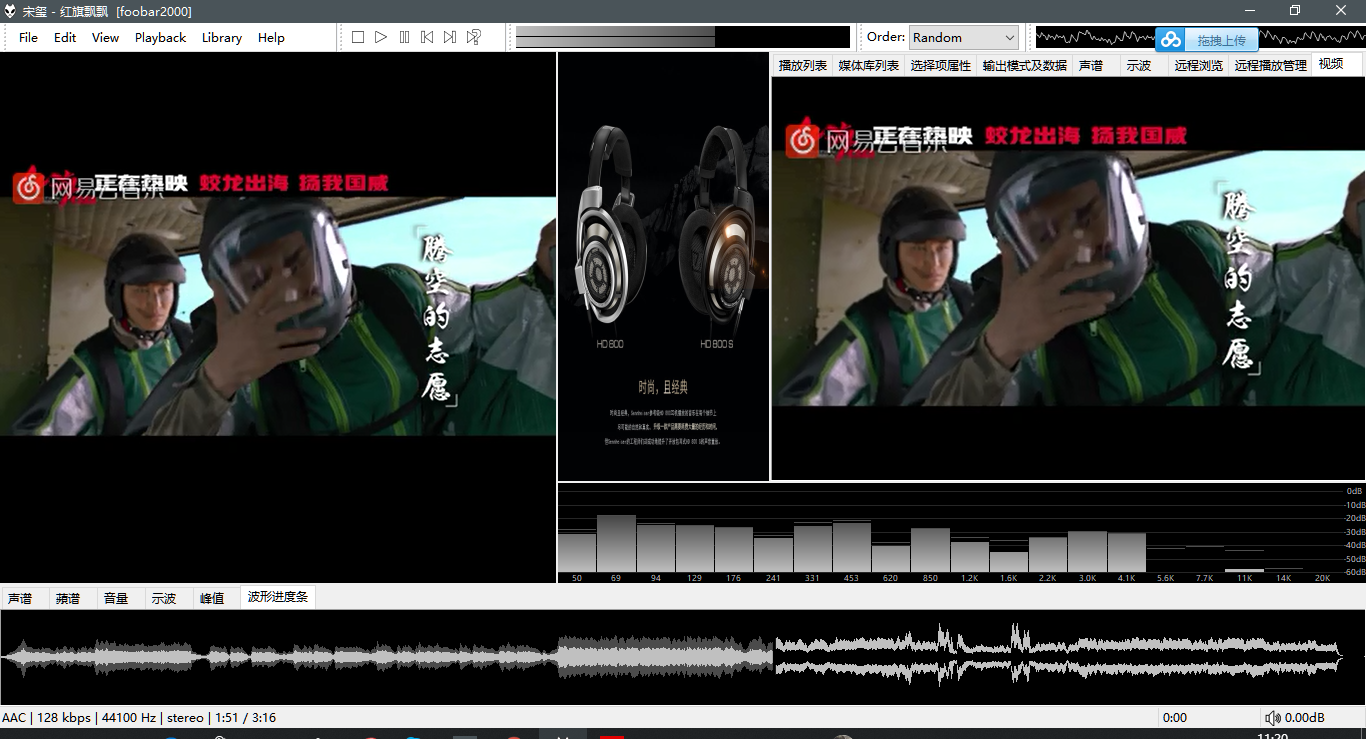The height and width of the screenshot is (739, 1366).
Task: Expand the Library menu
Action: tap(221, 37)
